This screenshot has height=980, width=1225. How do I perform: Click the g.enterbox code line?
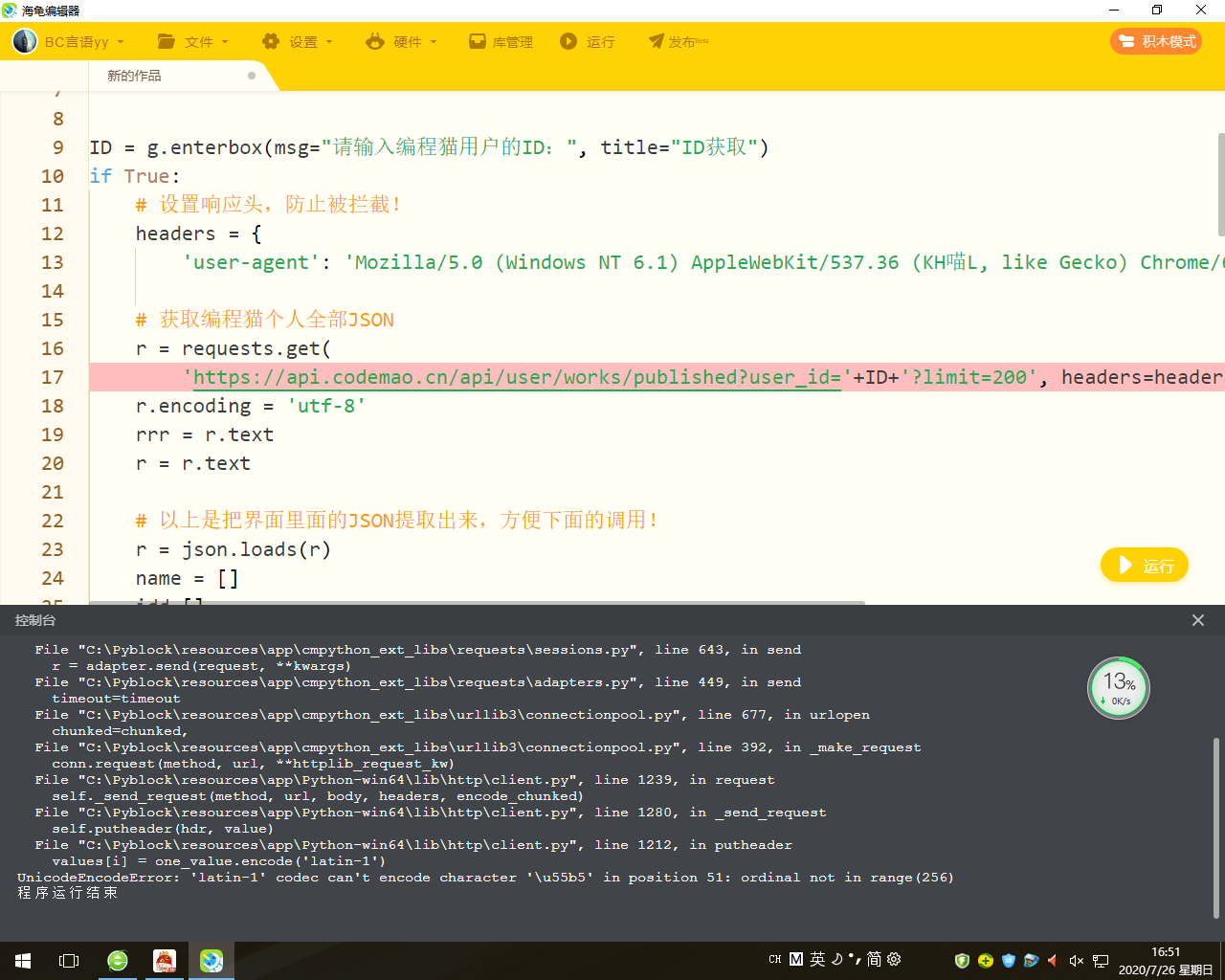[430, 147]
